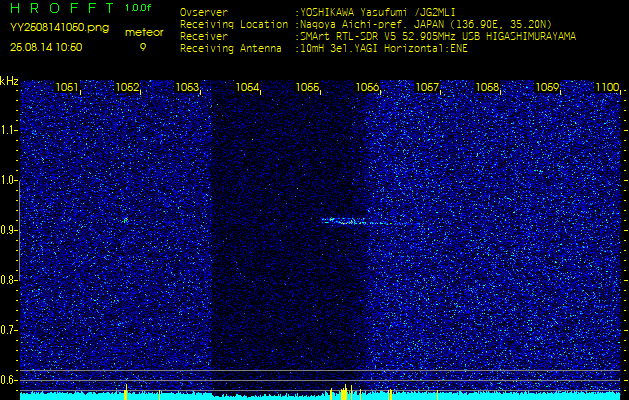Click the 1055 time axis label
The height and width of the screenshot is (400, 629).
pos(307,87)
